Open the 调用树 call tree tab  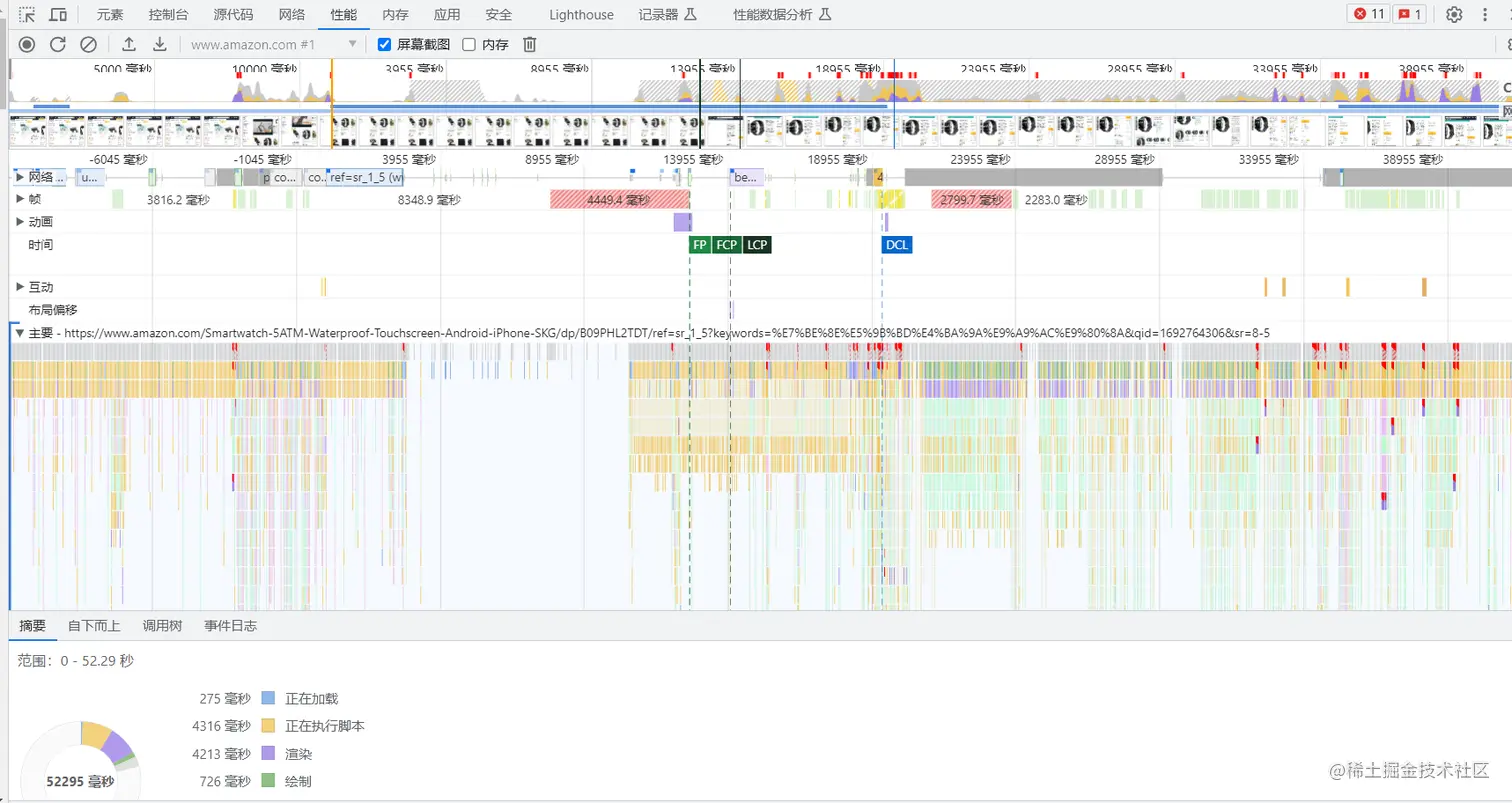162,626
